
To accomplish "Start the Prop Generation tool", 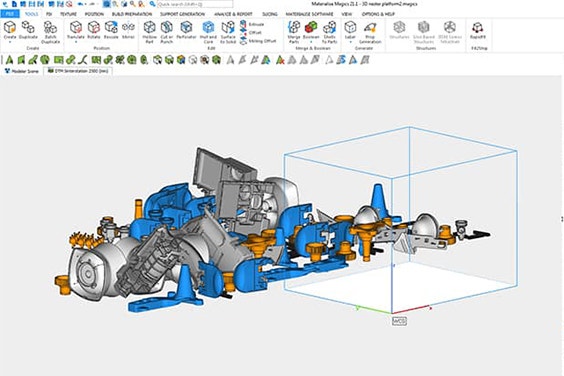I will 370,32.
